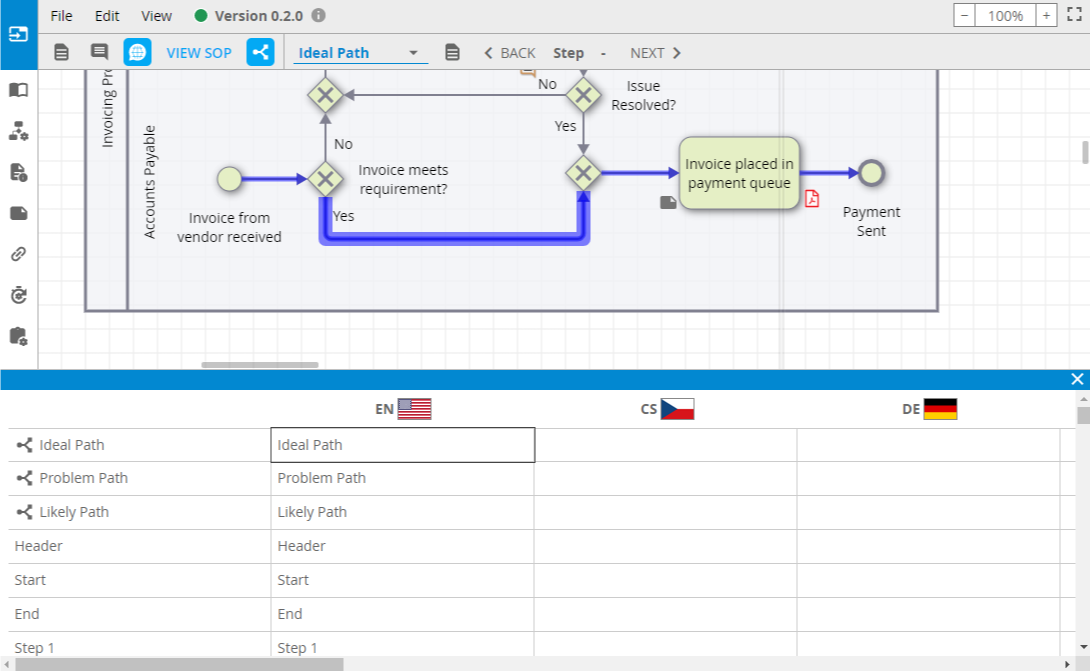The height and width of the screenshot is (671, 1090).
Task: Open the book icon in the sidebar
Action: (x=18, y=90)
